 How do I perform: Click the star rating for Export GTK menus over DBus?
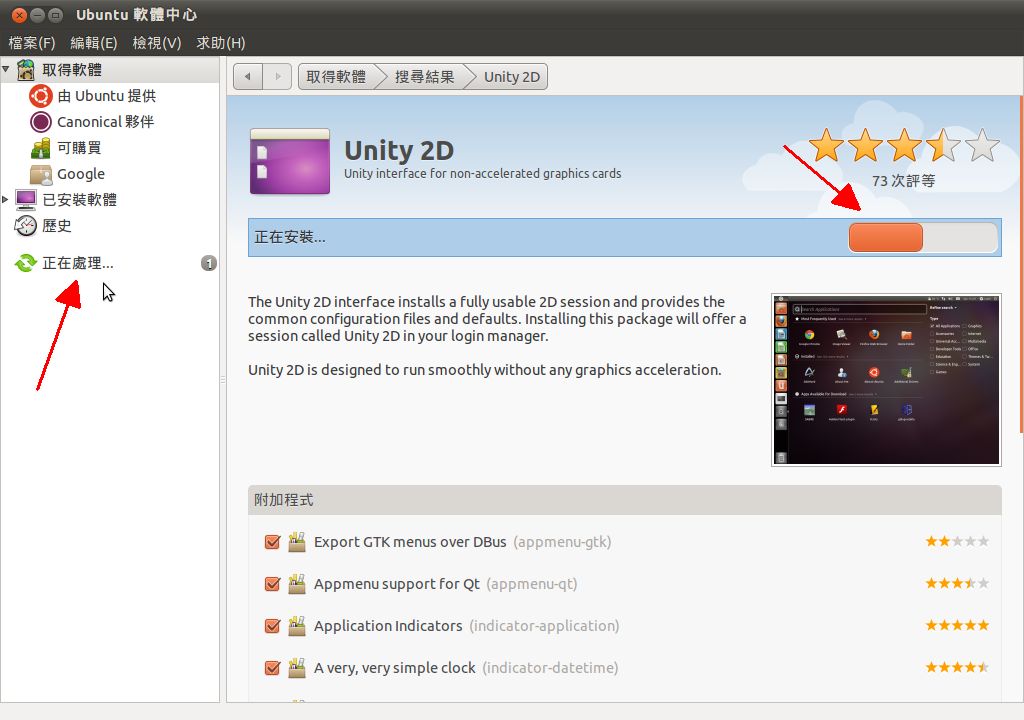click(x=957, y=541)
